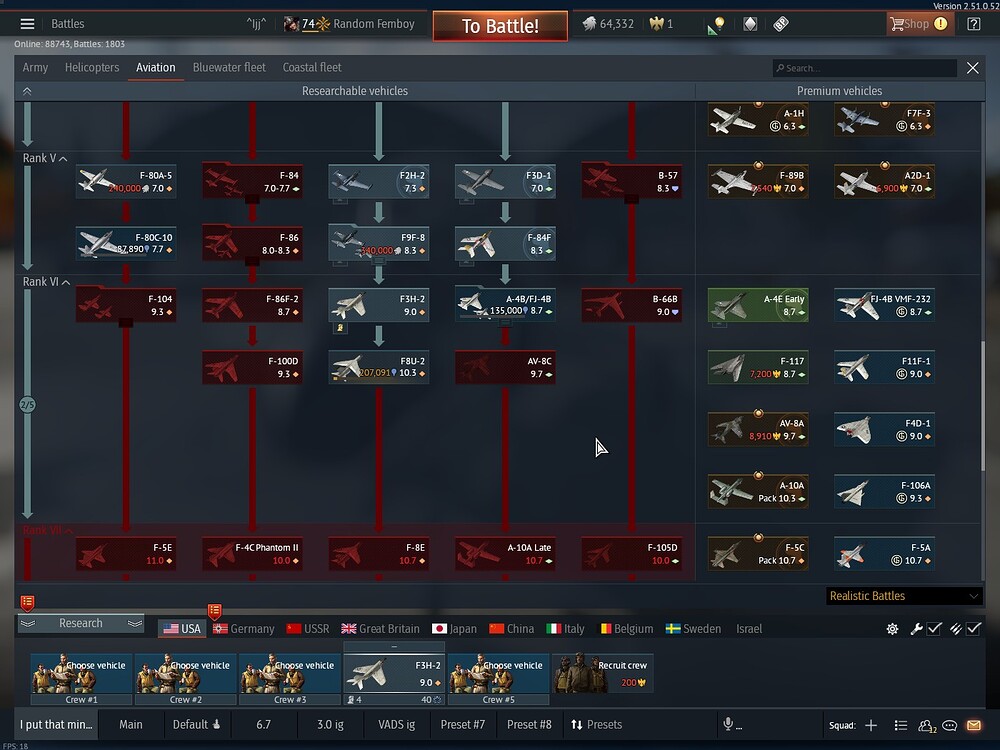Click the crew settings gear icon
1000x750 pixels.
click(892, 629)
